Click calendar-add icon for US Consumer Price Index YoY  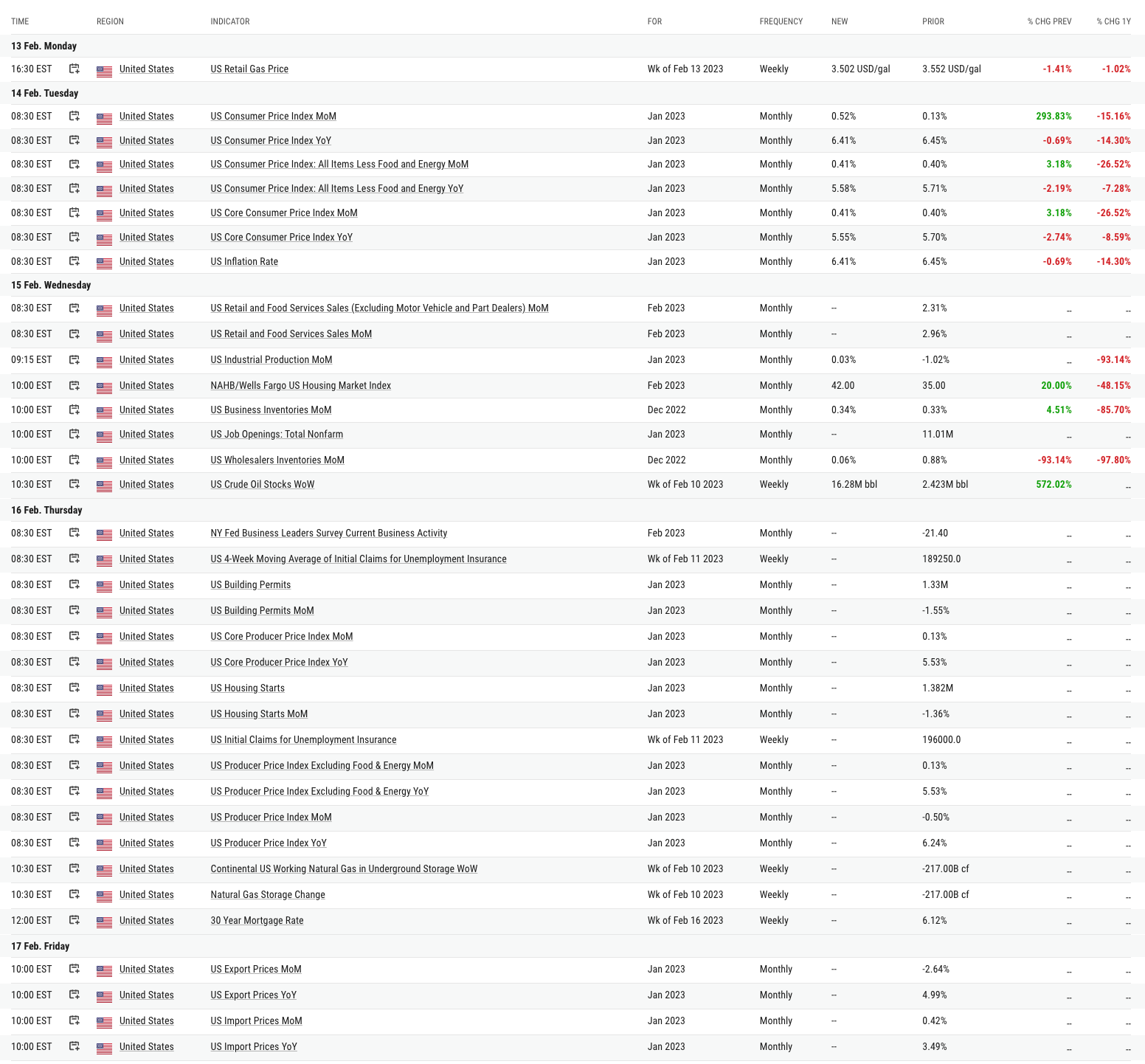click(x=75, y=140)
